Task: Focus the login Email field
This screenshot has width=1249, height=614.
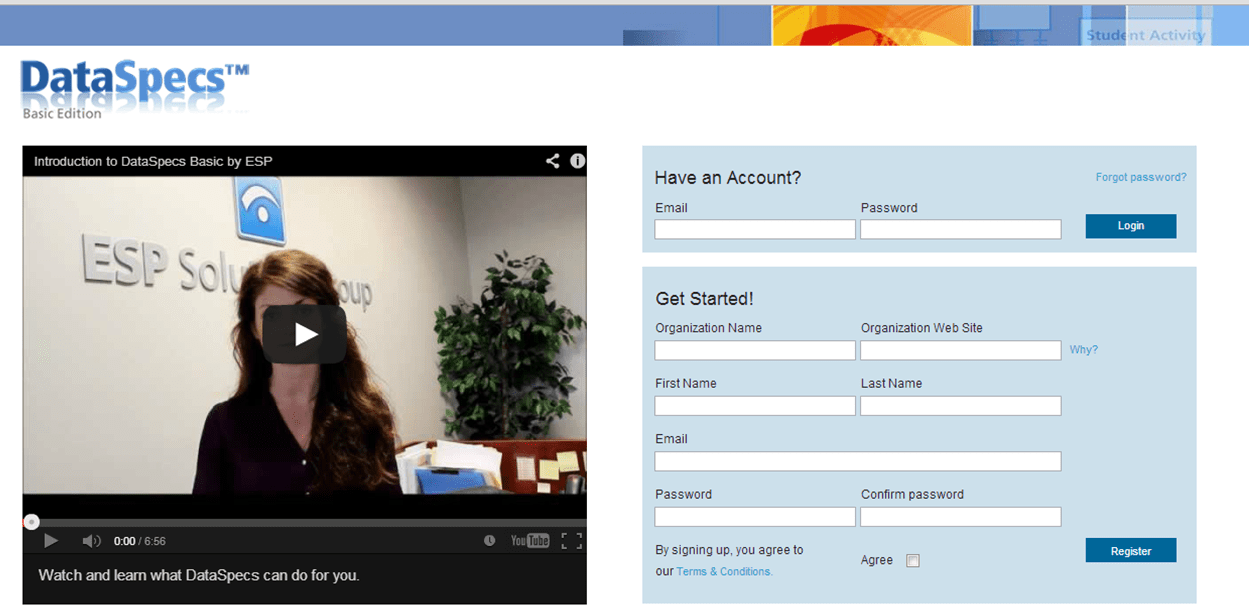Action: pyautogui.click(x=755, y=229)
